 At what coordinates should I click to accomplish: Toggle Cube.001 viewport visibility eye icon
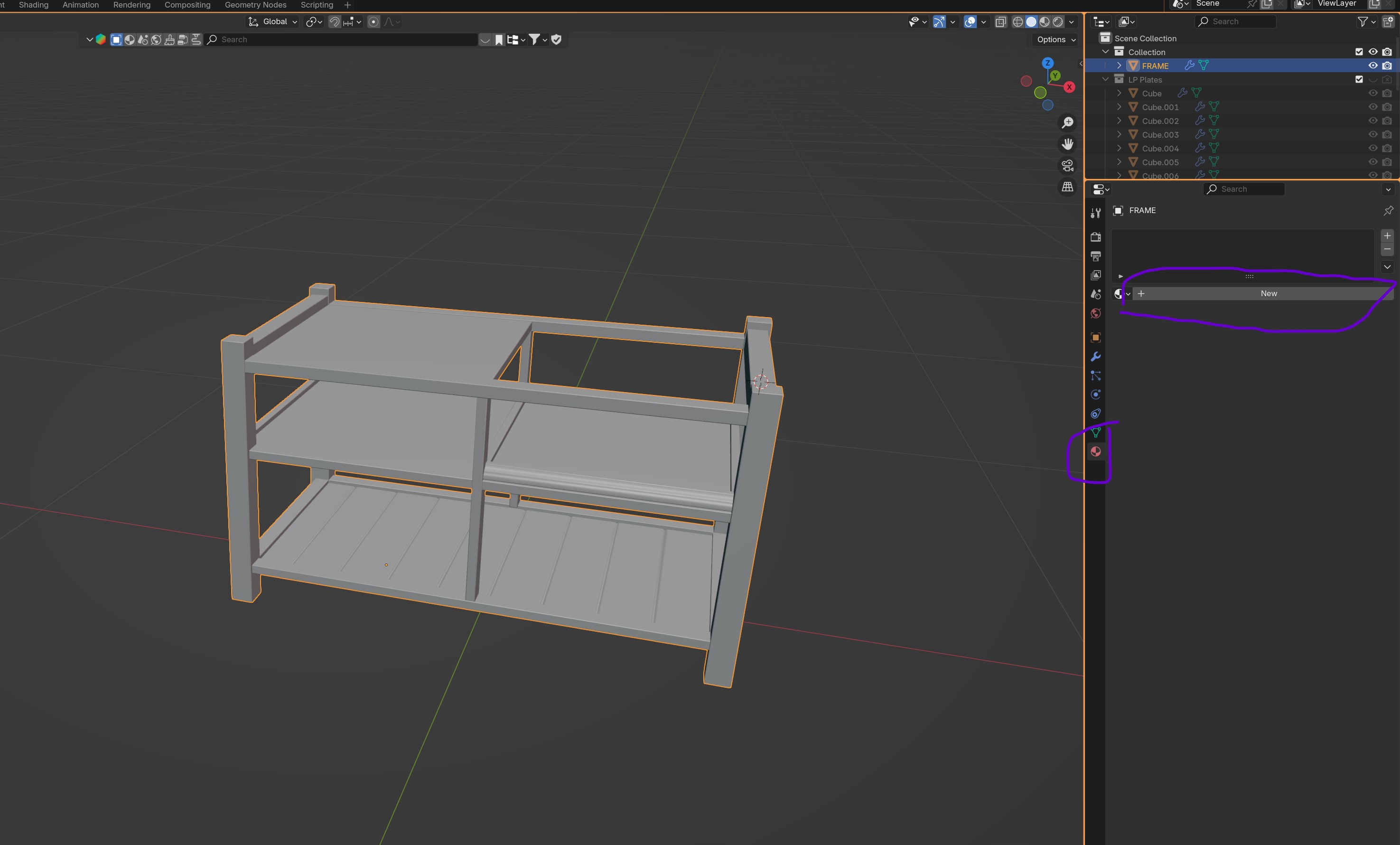pyautogui.click(x=1373, y=107)
